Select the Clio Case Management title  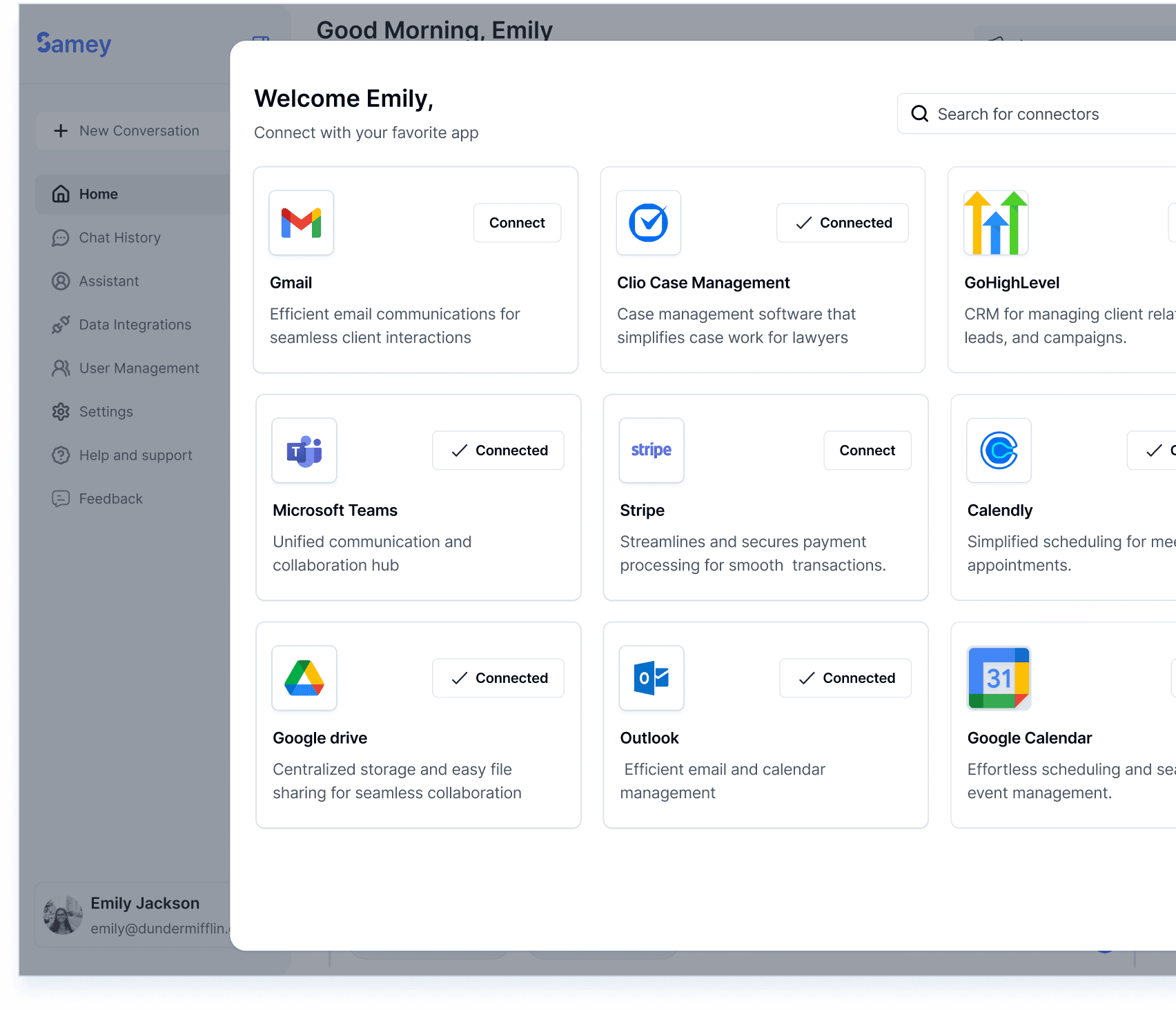click(703, 283)
